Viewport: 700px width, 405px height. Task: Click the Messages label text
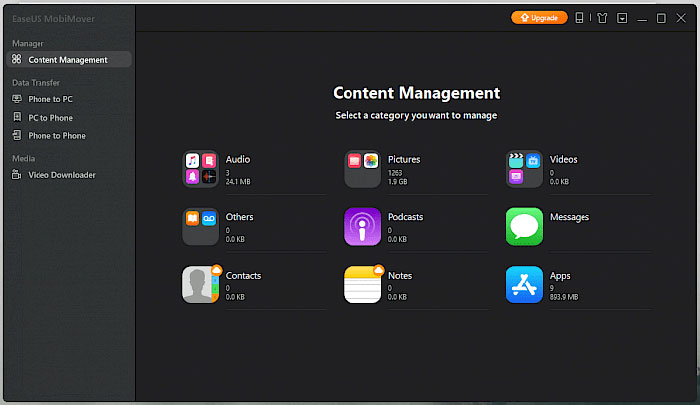[x=569, y=217]
